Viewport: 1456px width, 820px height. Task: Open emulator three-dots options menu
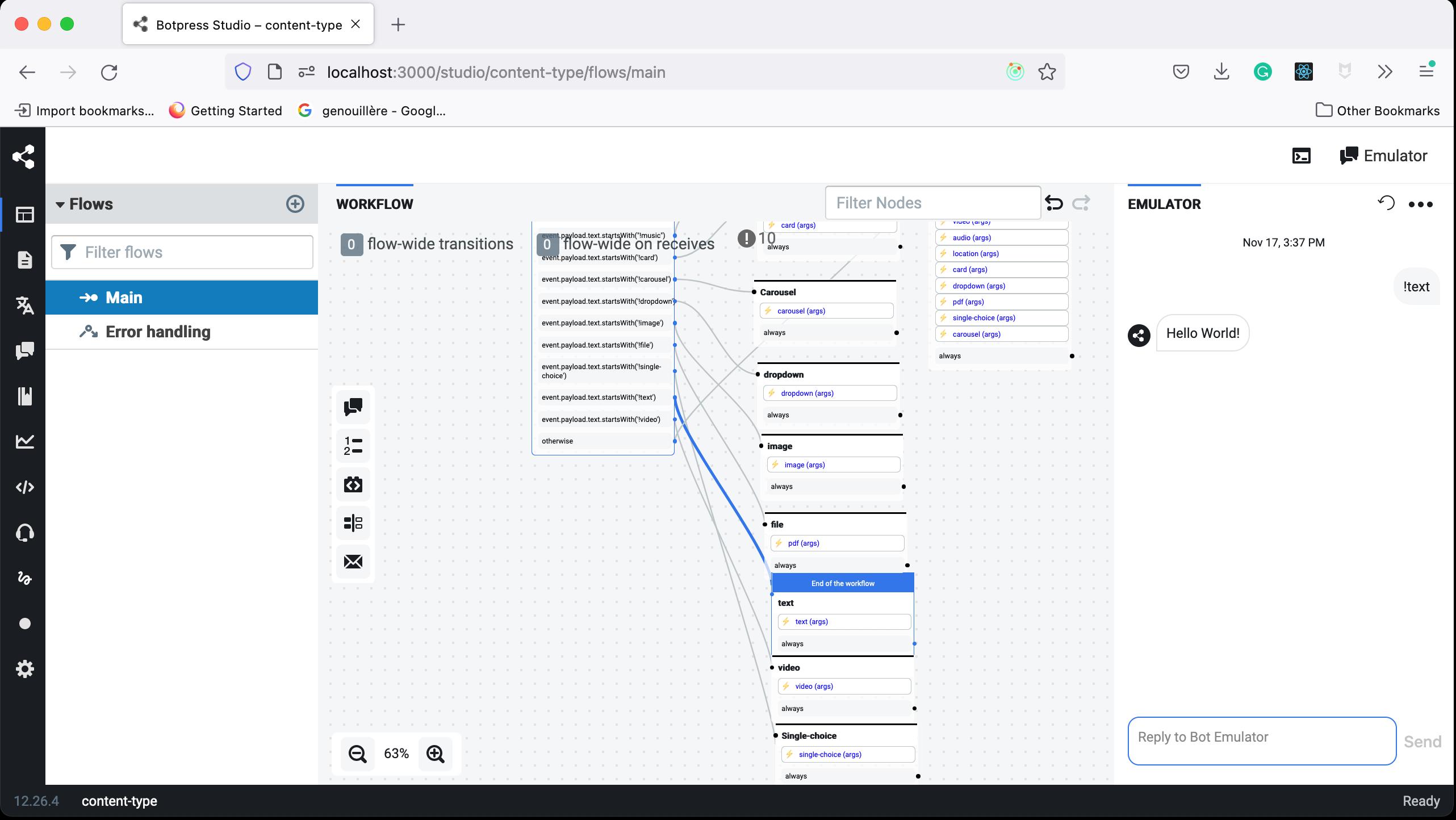click(x=1421, y=204)
